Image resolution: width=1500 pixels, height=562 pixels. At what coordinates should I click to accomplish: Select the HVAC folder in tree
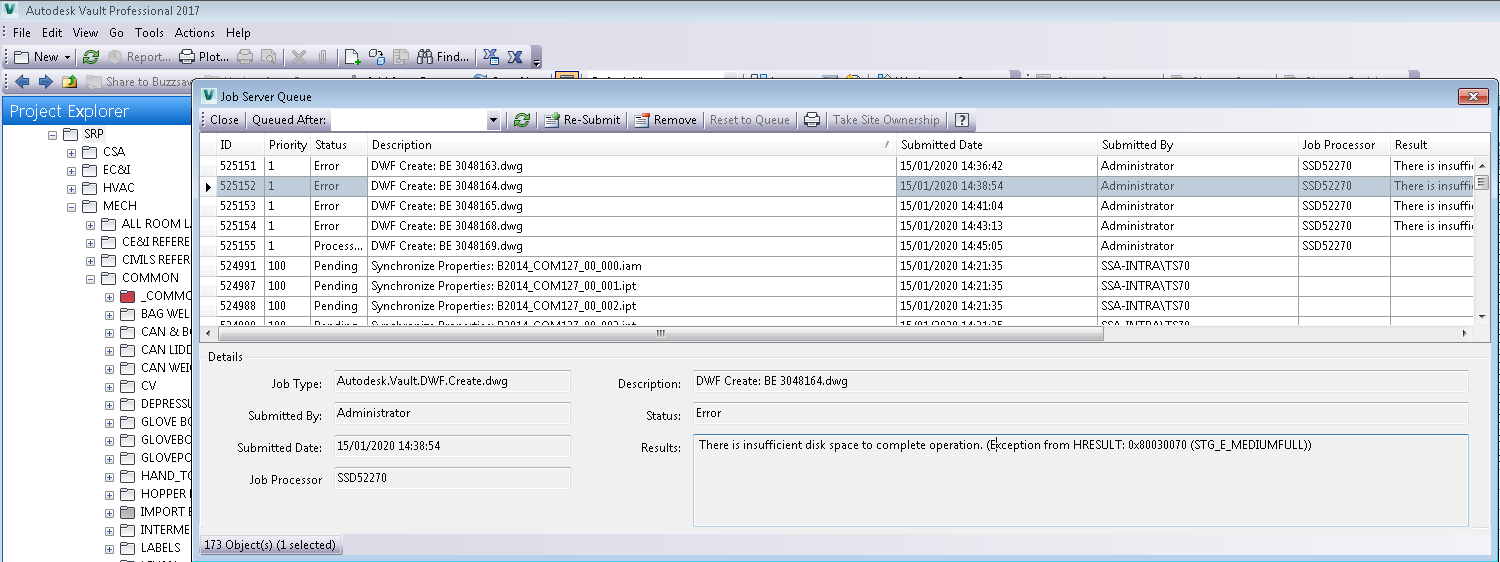pos(118,188)
